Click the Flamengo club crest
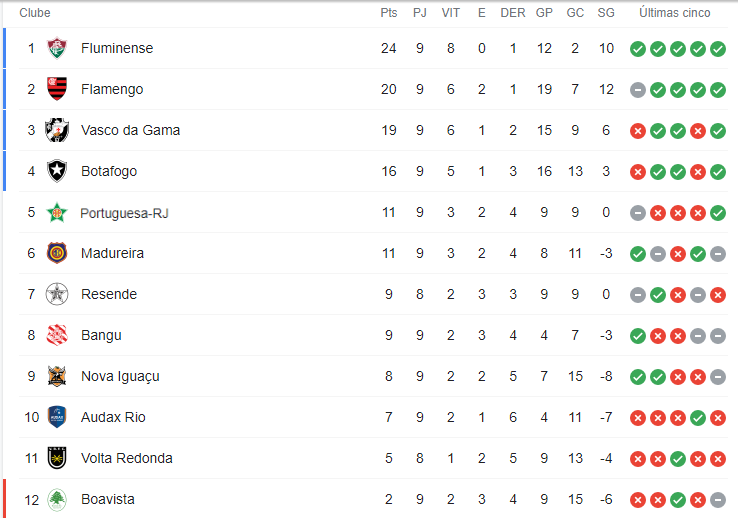This screenshot has height=518, width=738. (x=57, y=89)
